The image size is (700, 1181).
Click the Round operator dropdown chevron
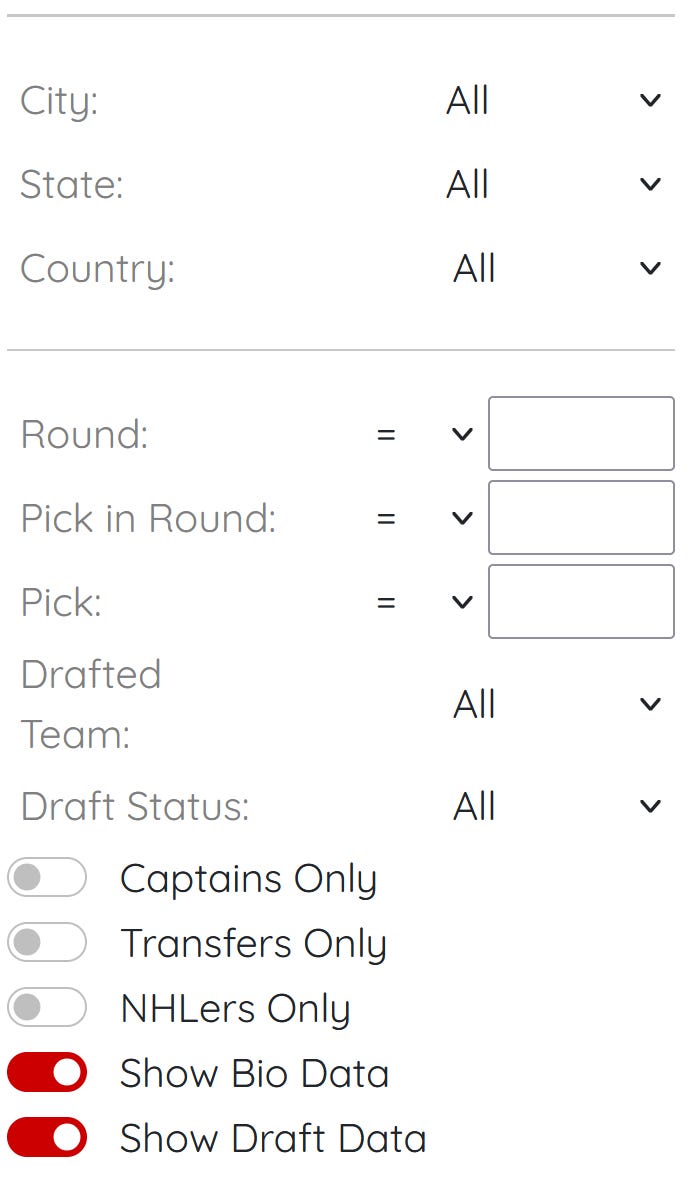[462, 435]
